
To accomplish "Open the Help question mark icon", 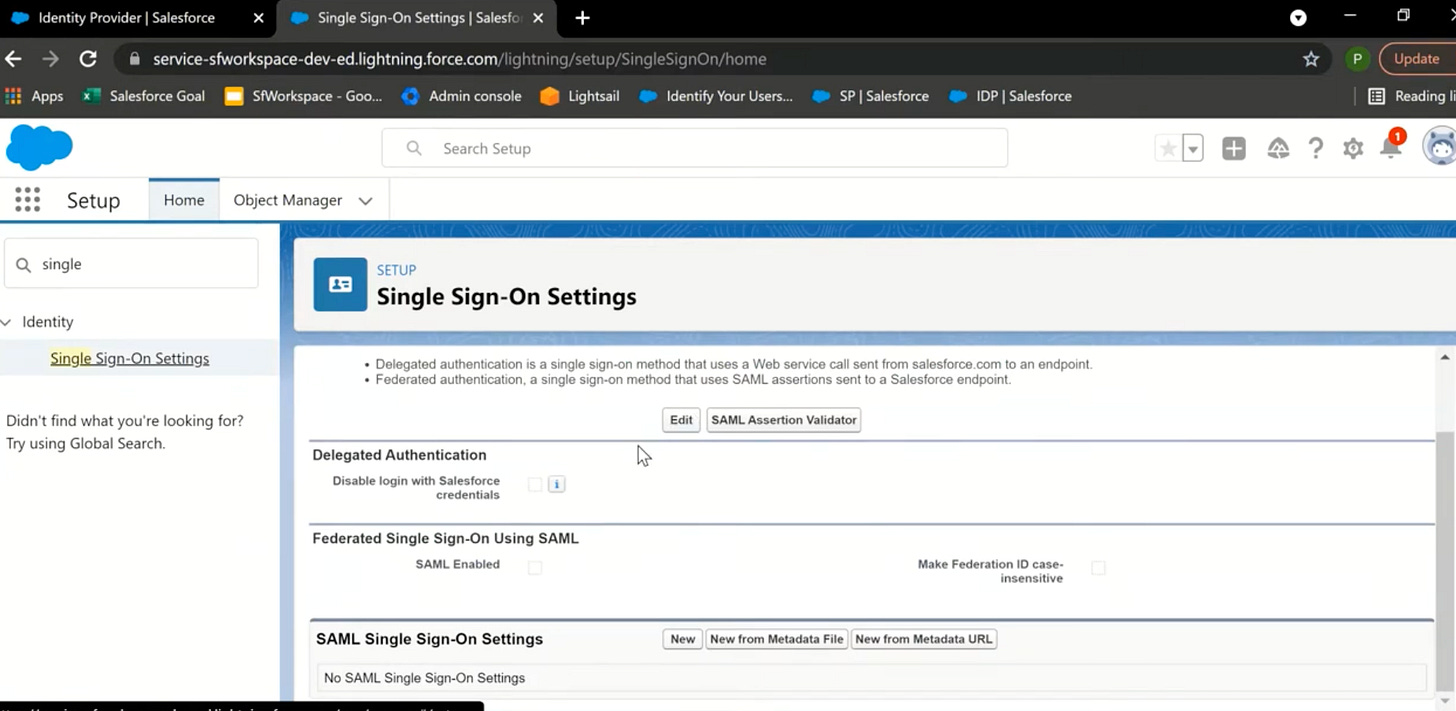I will click(1316, 149).
